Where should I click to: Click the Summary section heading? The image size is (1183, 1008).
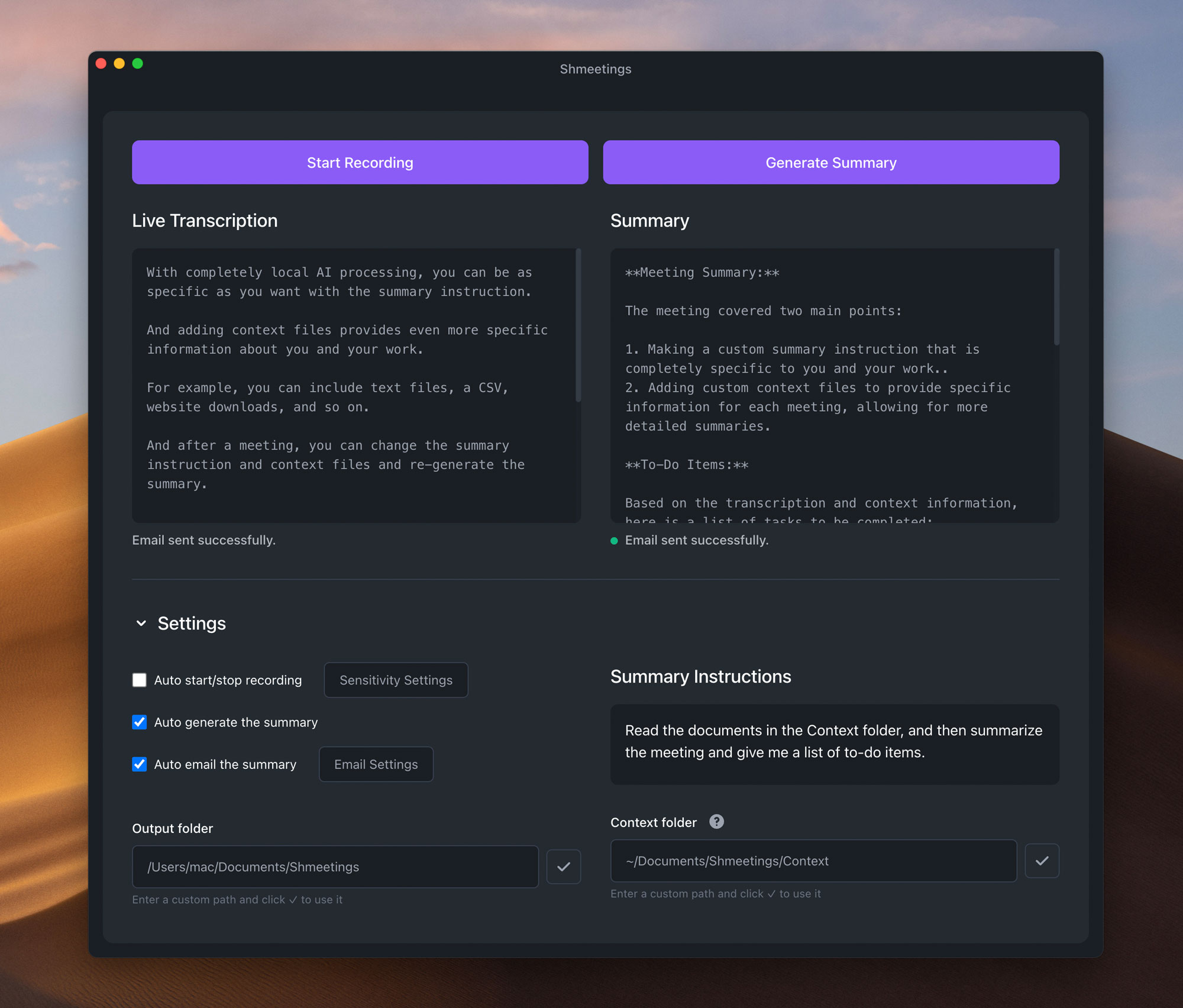click(649, 220)
